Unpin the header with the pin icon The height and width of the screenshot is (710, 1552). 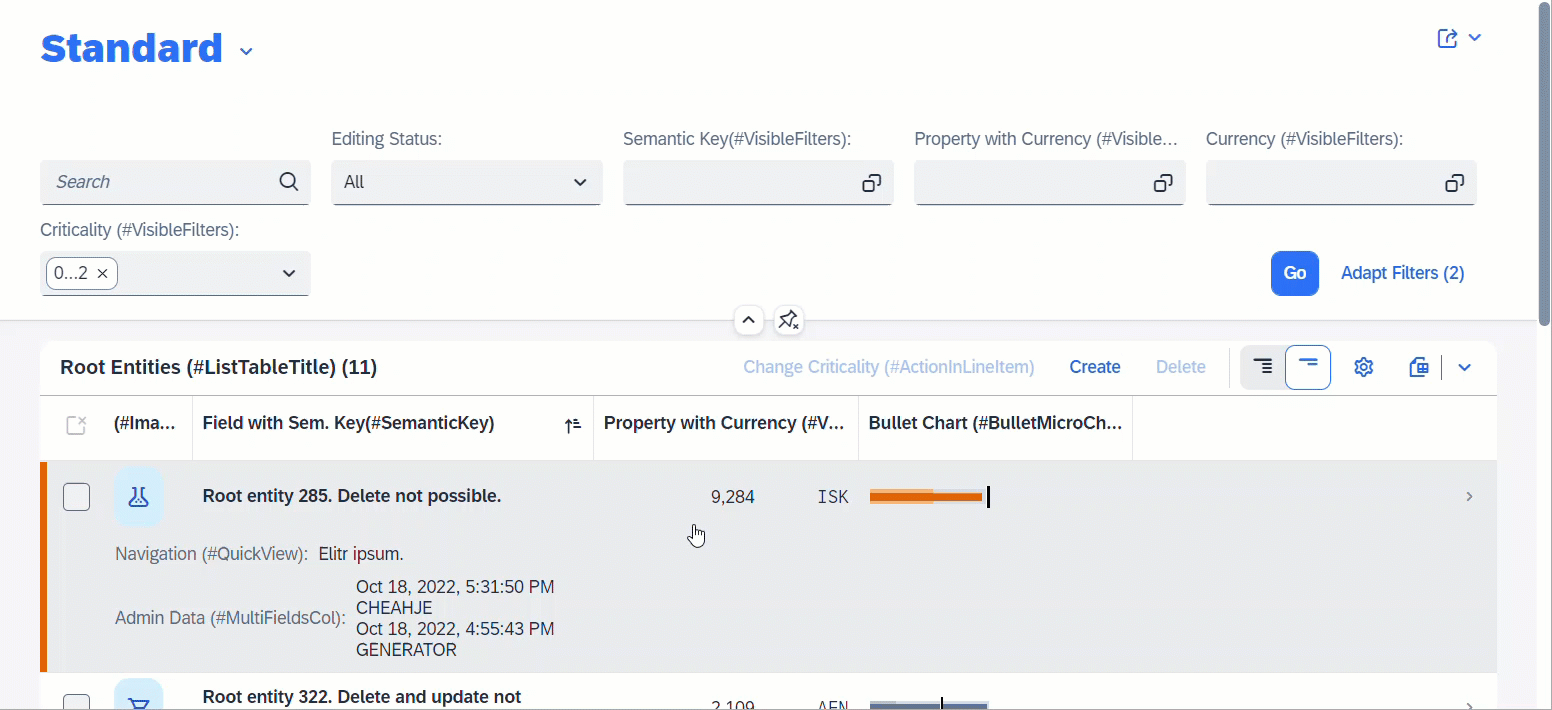tap(788, 320)
